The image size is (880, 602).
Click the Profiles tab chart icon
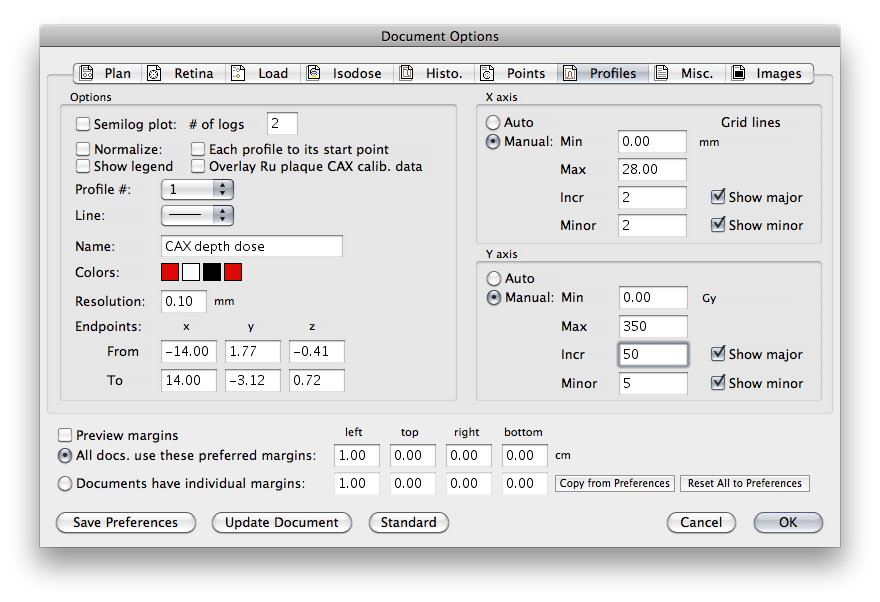coord(570,73)
